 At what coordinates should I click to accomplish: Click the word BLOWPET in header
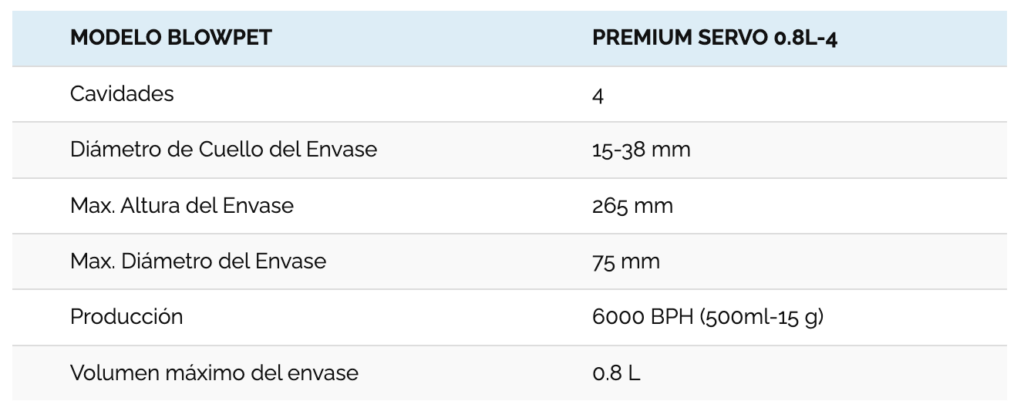(x=220, y=38)
